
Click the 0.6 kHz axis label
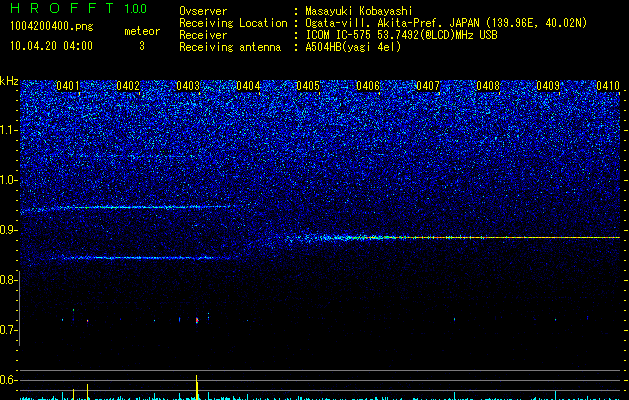click(9, 380)
